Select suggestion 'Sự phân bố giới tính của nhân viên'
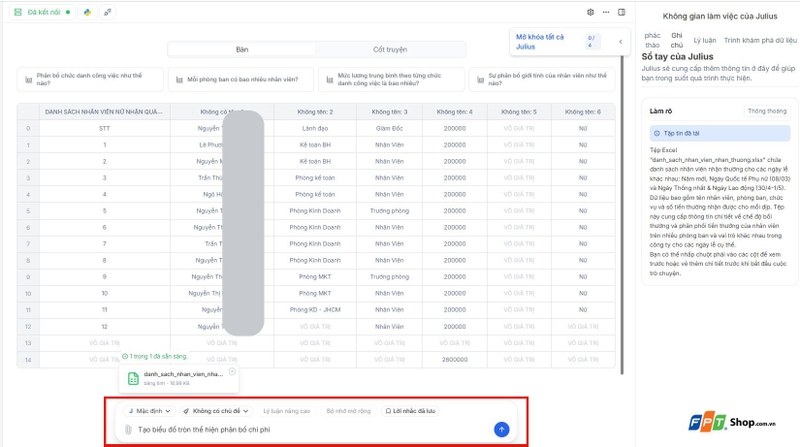The image size is (800, 447). [542, 79]
